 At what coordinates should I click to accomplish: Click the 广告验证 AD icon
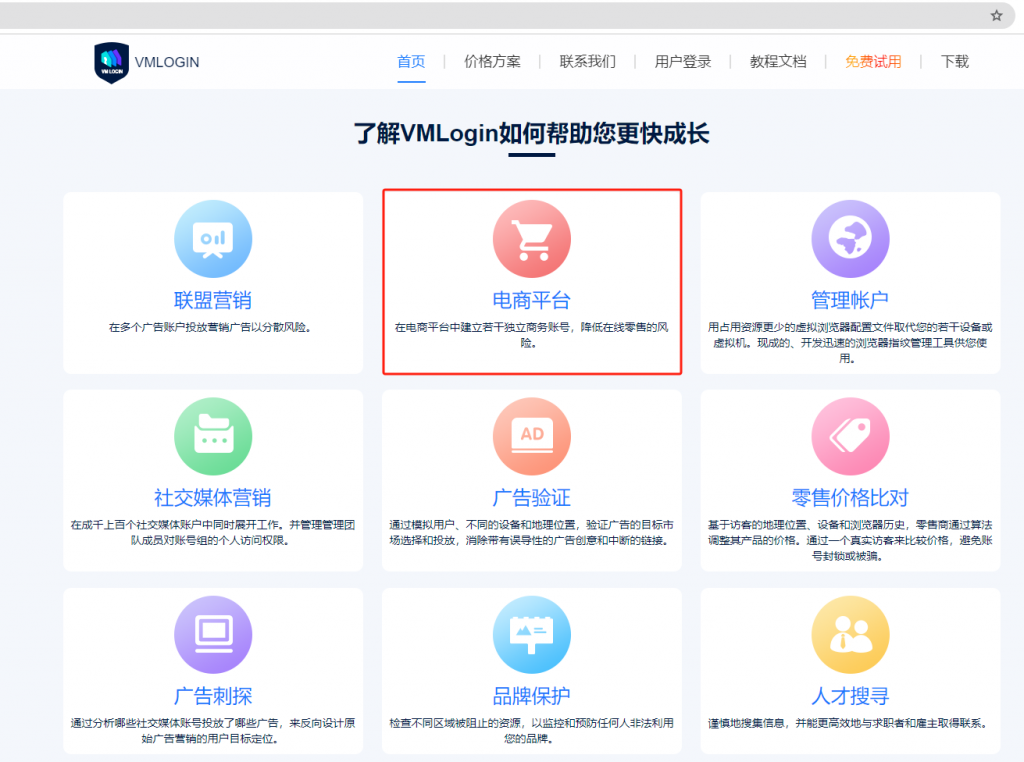click(532, 436)
